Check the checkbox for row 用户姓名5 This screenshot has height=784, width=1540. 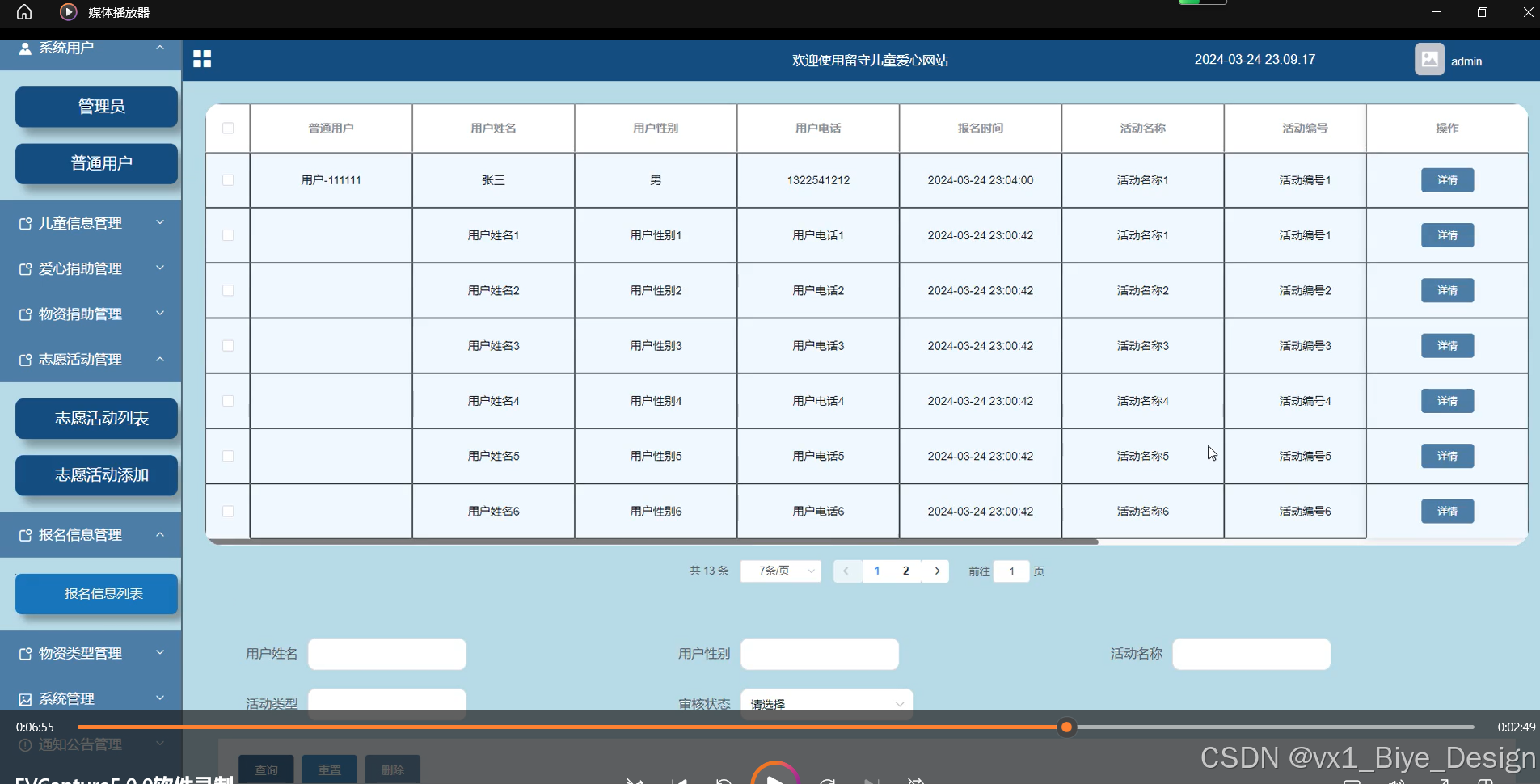coord(228,456)
